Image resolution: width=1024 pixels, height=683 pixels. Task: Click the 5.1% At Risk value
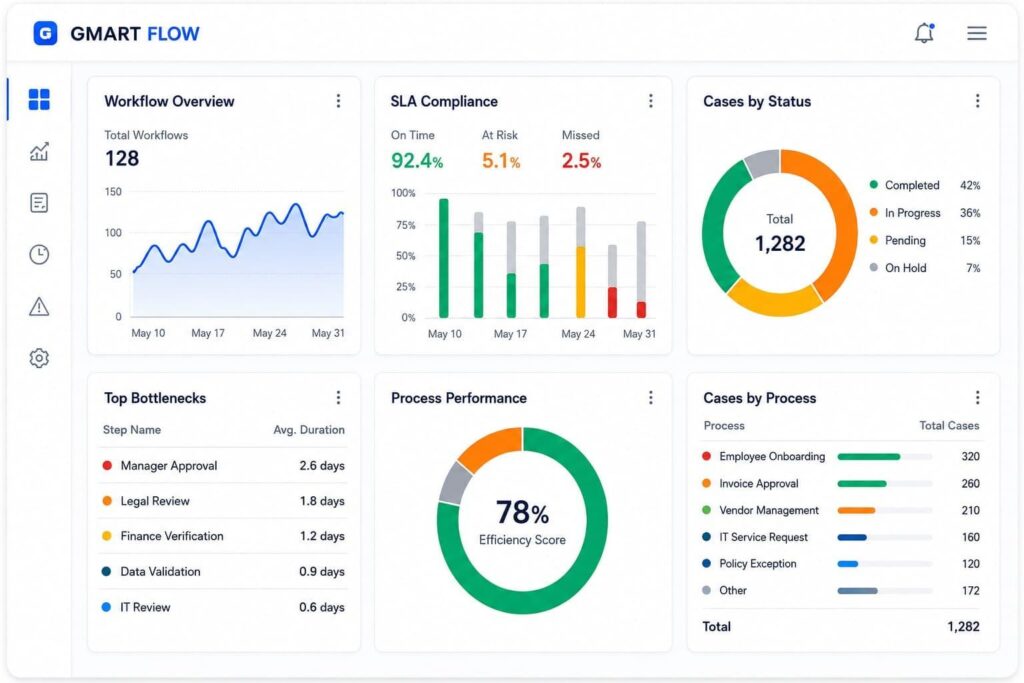[501, 161]
